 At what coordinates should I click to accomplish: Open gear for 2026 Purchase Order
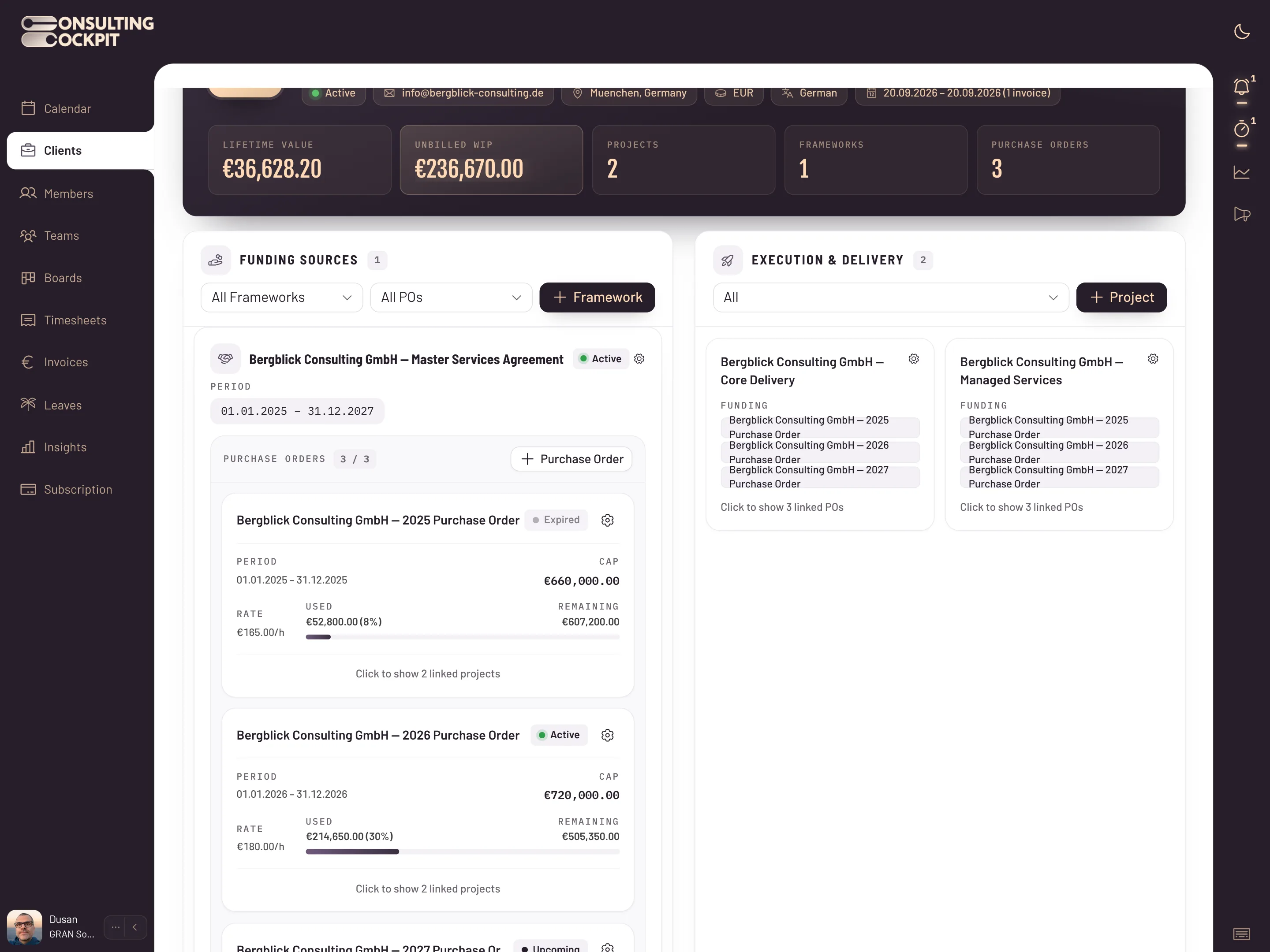point(608,735)
